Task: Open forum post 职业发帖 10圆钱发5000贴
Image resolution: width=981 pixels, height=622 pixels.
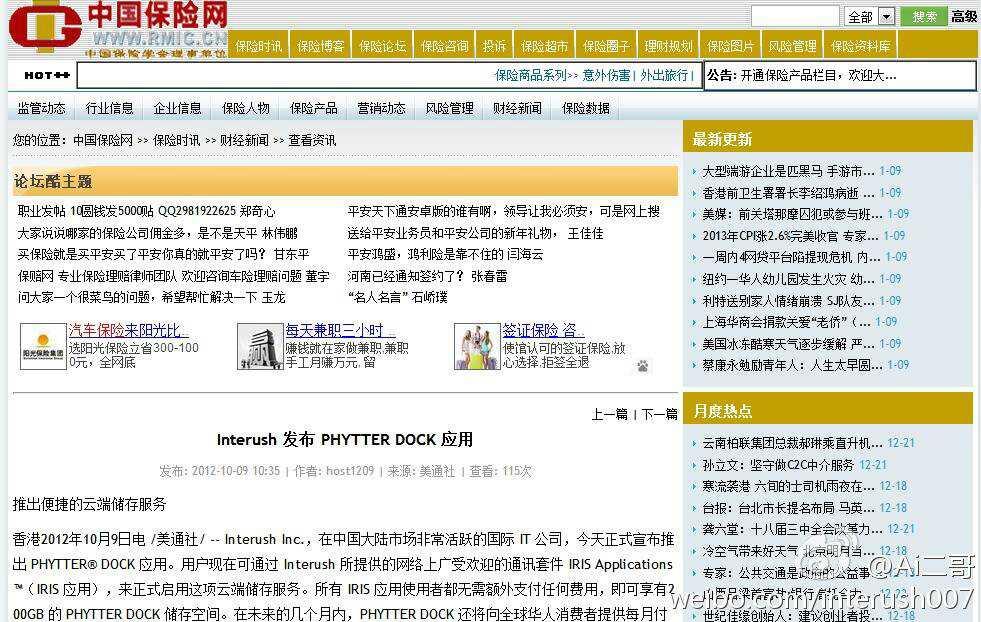Action: point(146,212)
